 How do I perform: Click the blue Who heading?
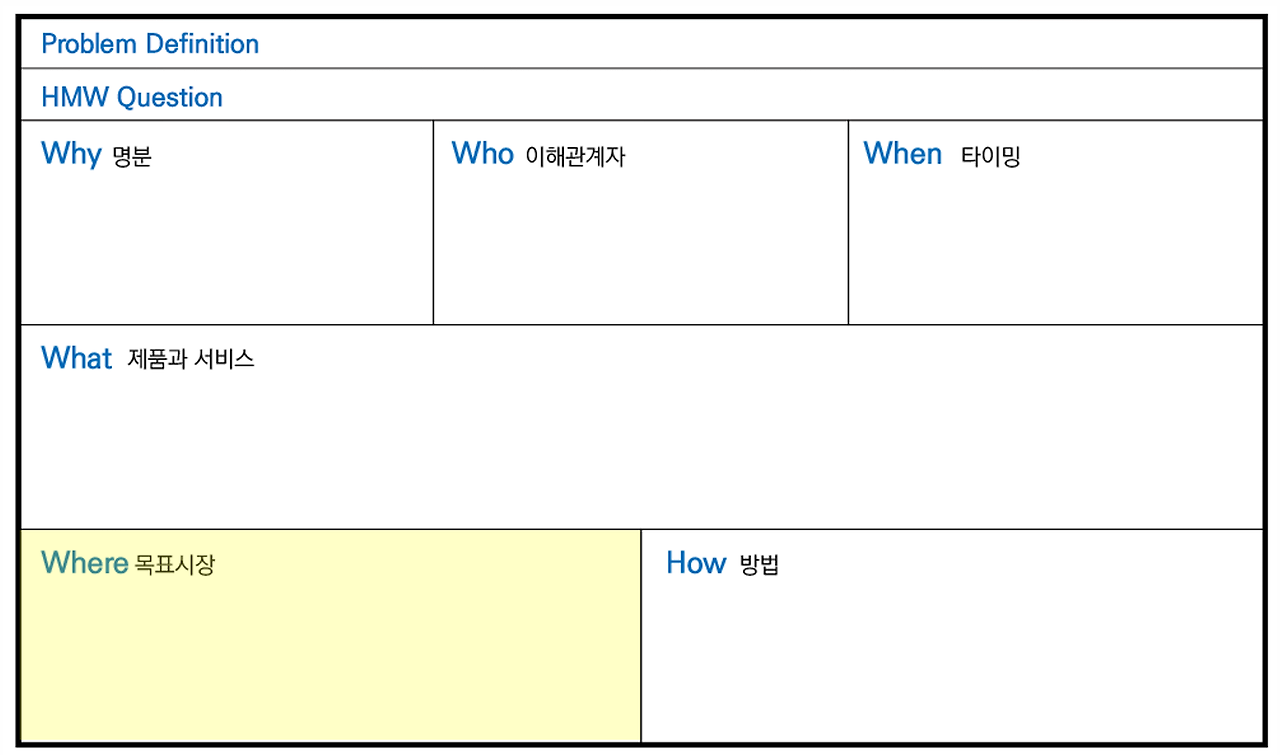pos(482,153)
